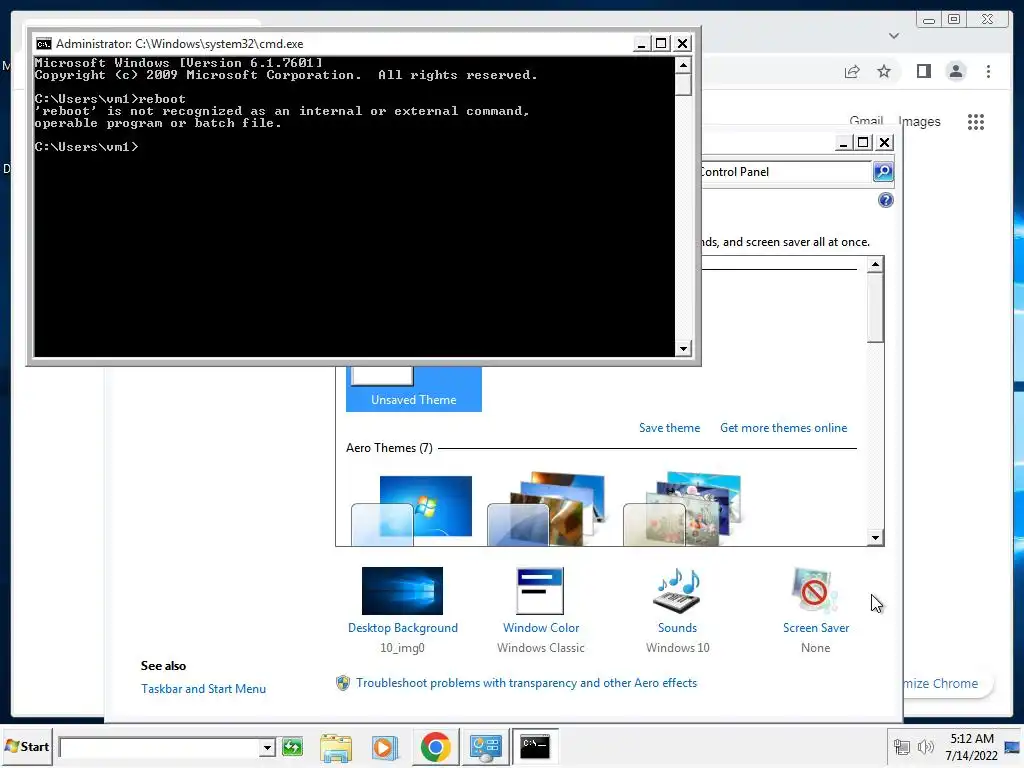The width and height of the screenshot is (1024, 768).
Task: Click the cmd window scroll up arrow
Action: [683, 65]
